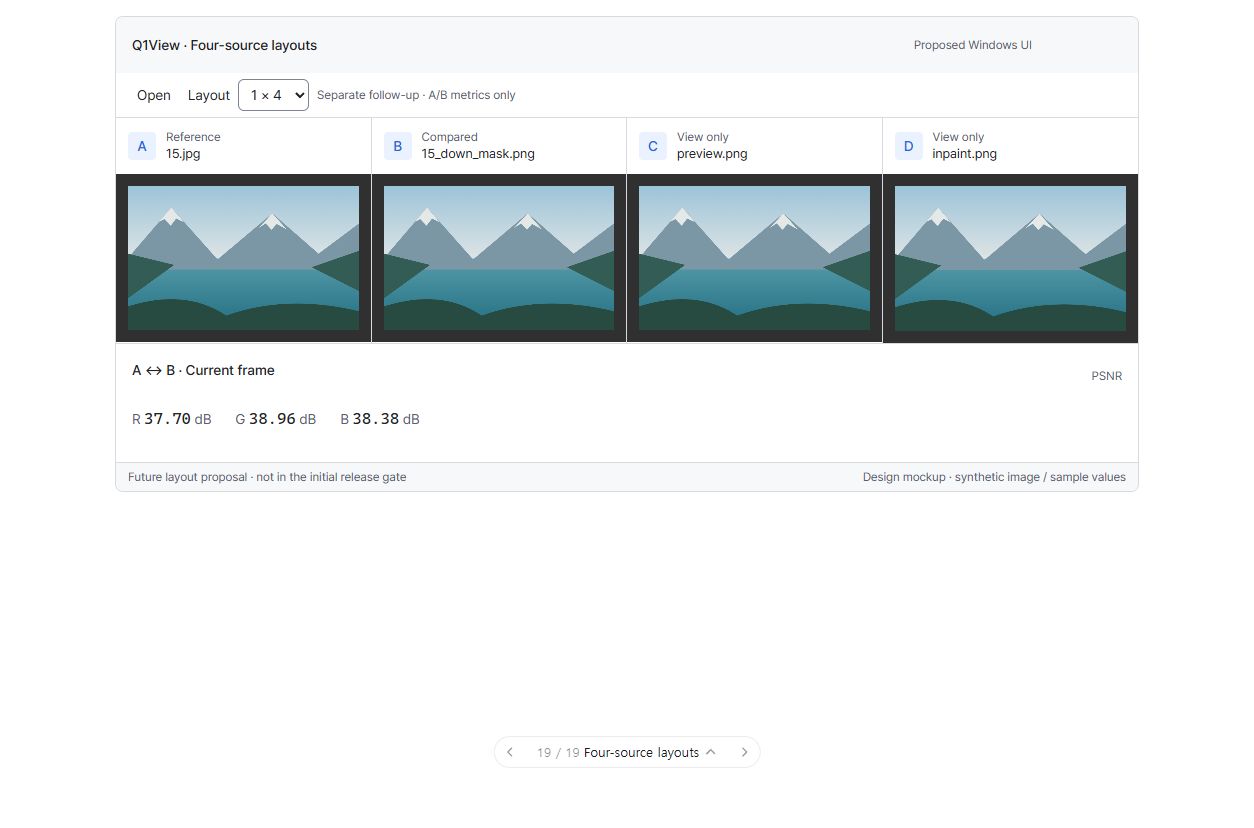Click the G 38.96 dB value
This screenshot has height=828, width=1254.
tap(276, 419)
